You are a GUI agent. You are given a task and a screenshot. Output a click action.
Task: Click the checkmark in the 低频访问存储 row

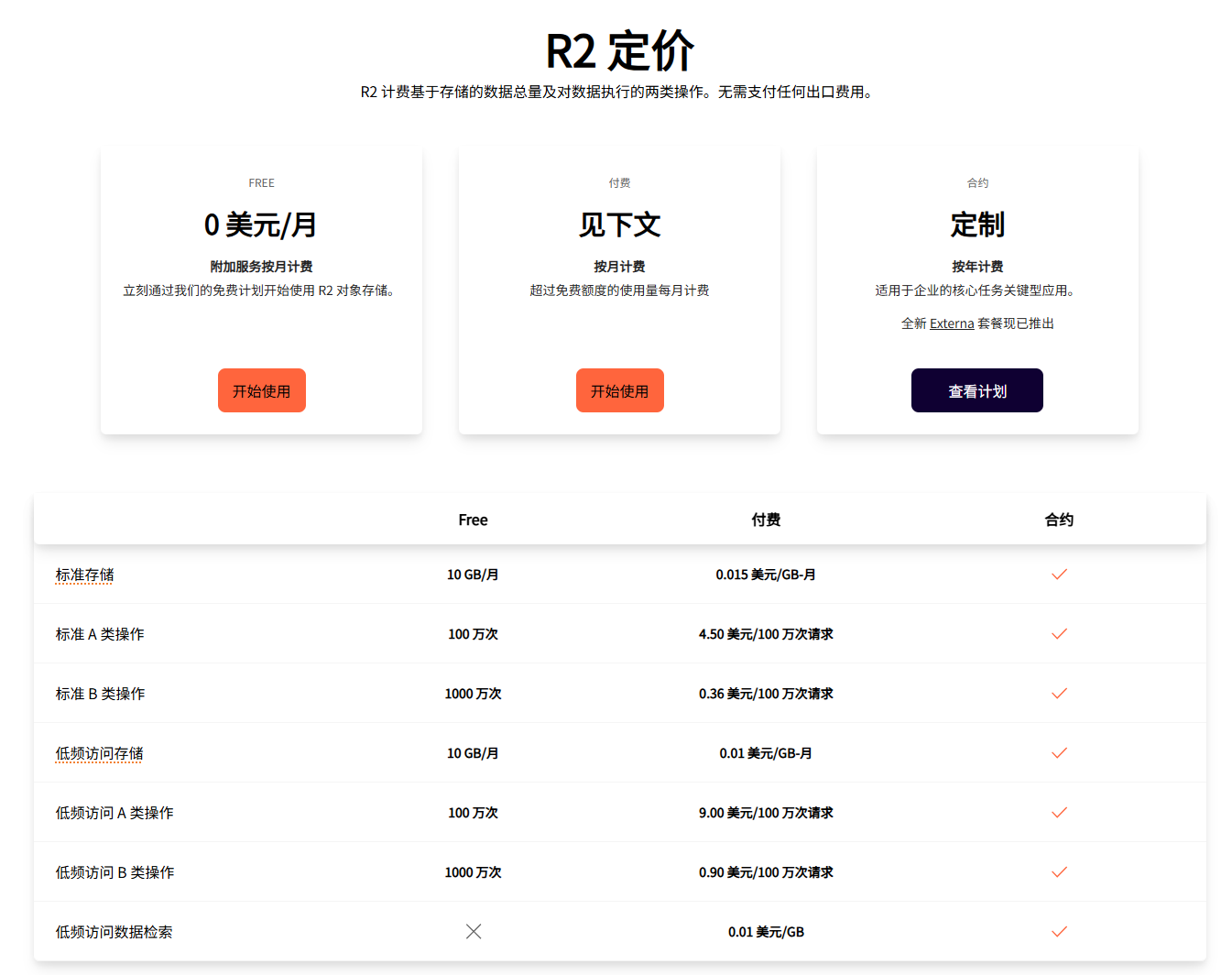coord(1059,753)
